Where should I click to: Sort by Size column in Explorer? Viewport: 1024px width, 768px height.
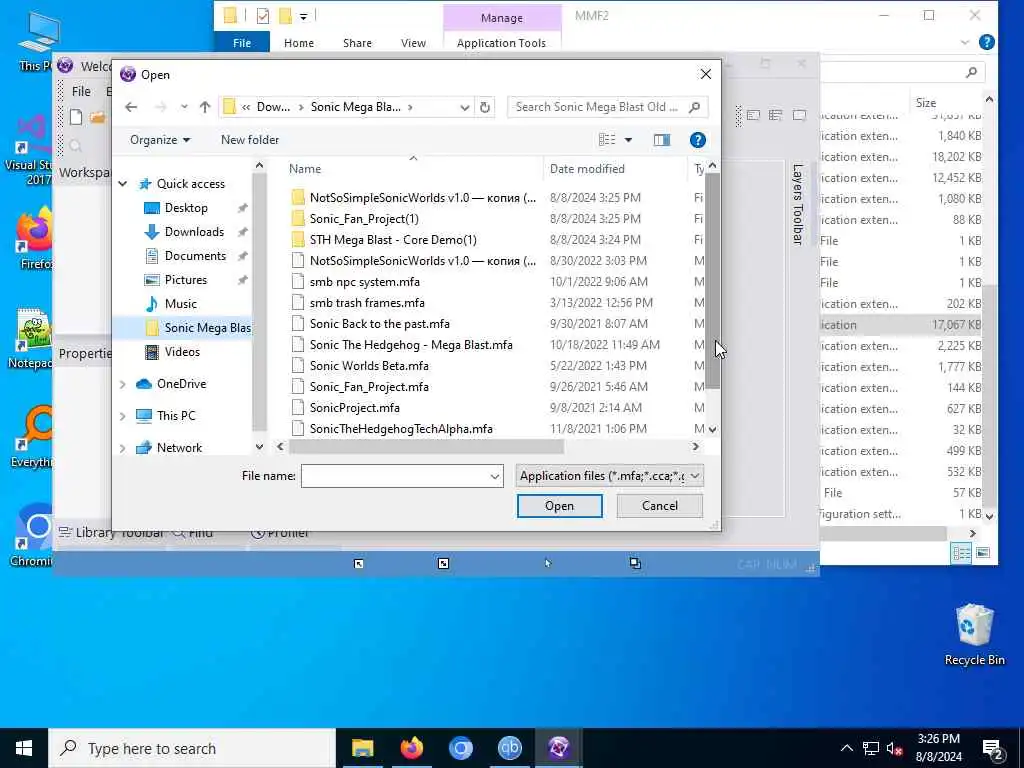[925, 103]
